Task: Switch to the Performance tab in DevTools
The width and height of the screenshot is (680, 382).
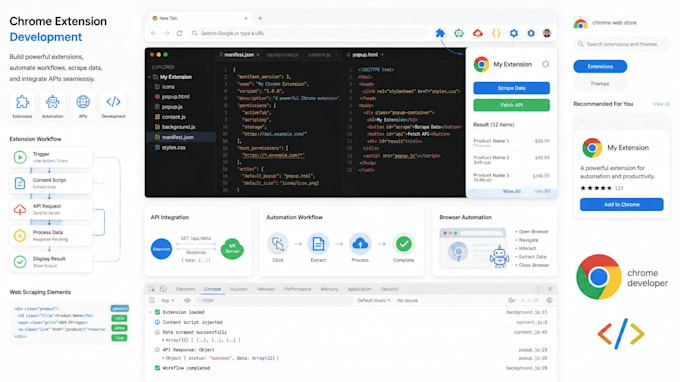Action: click(x=298, y=289)
